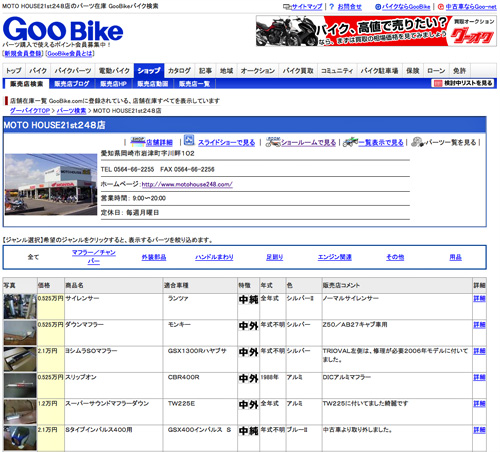The height and width of the screenshot is (452, 500).
Task: Switch to the 記事 tab
Action: [205, 71]
